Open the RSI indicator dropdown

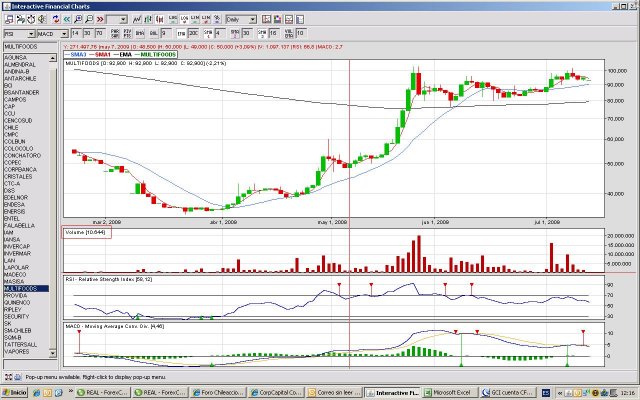pyautogui.click(x=19, y=34)
